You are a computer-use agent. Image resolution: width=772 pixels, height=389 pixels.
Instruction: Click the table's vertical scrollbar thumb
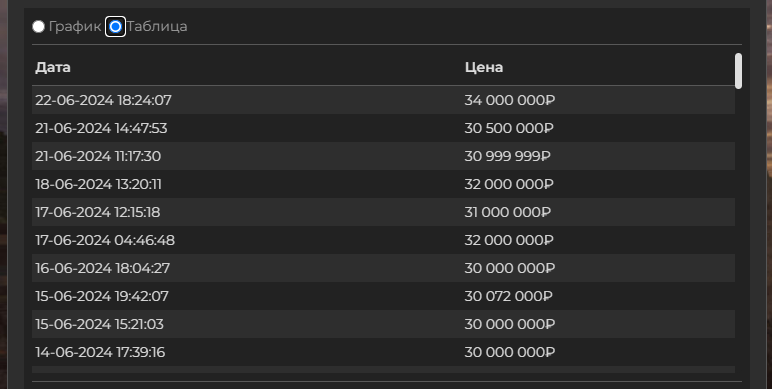[738, 71]
